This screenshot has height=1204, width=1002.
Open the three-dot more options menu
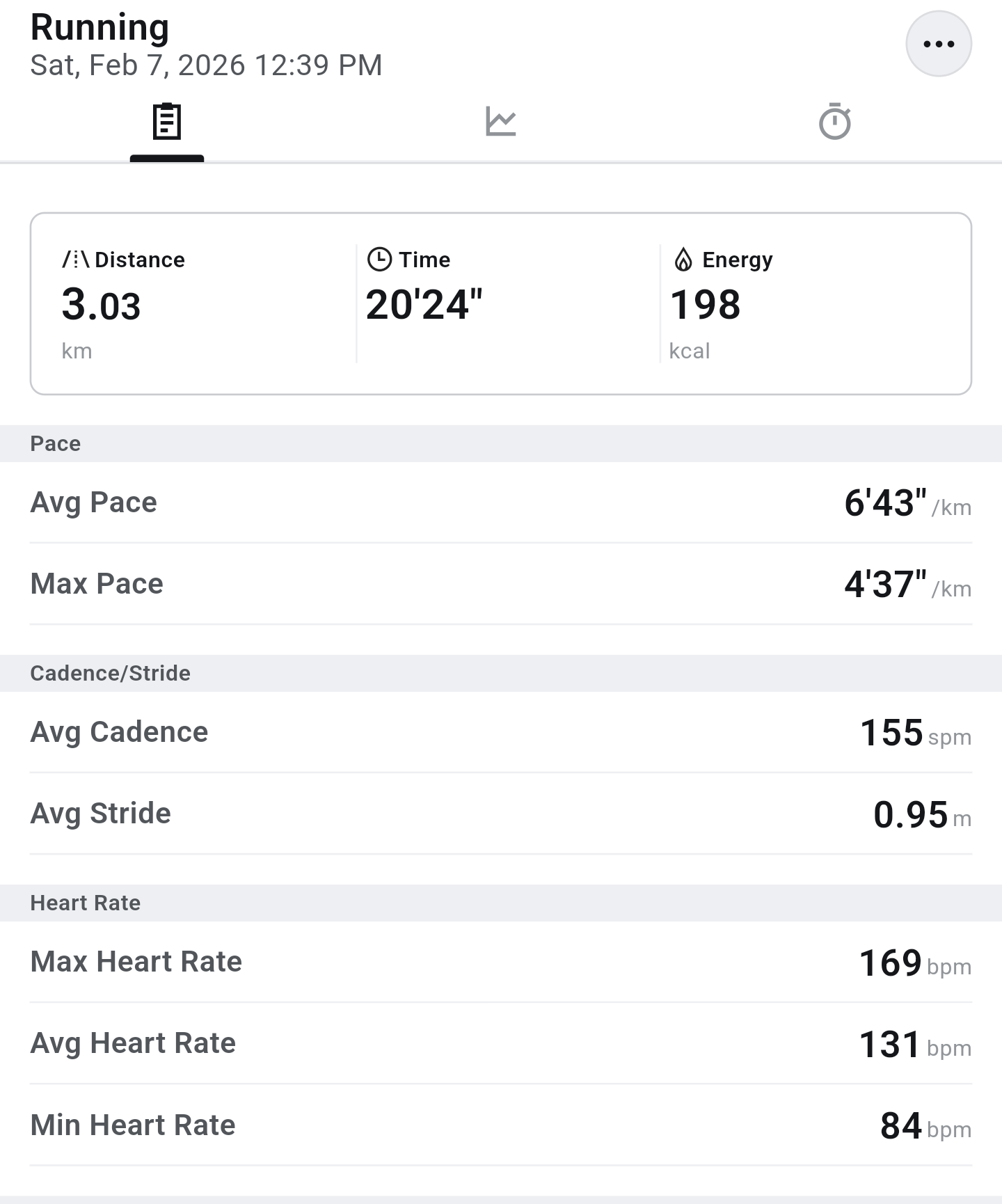pos(938,44)
